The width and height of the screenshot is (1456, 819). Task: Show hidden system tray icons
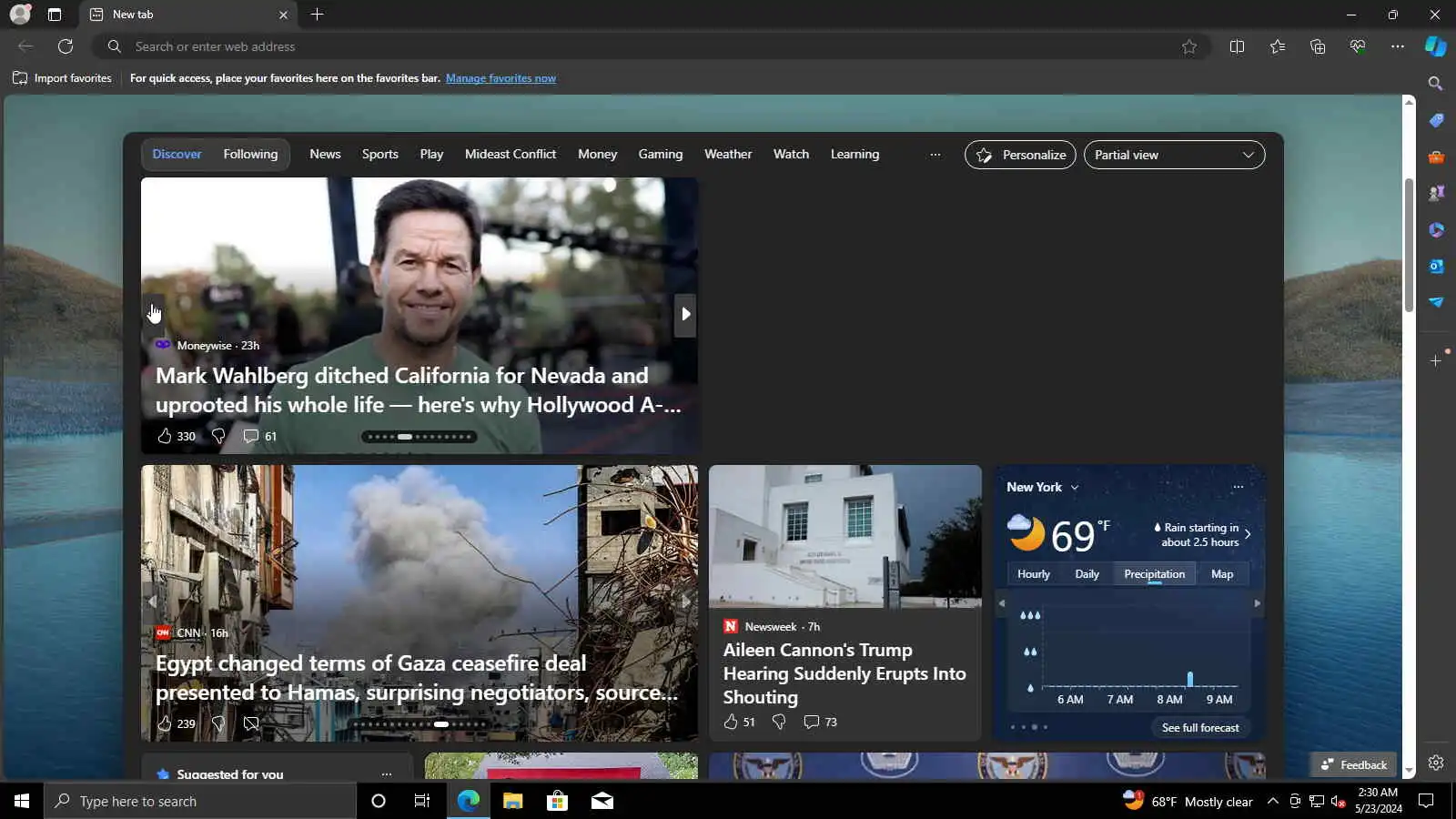click(1273, 801)
